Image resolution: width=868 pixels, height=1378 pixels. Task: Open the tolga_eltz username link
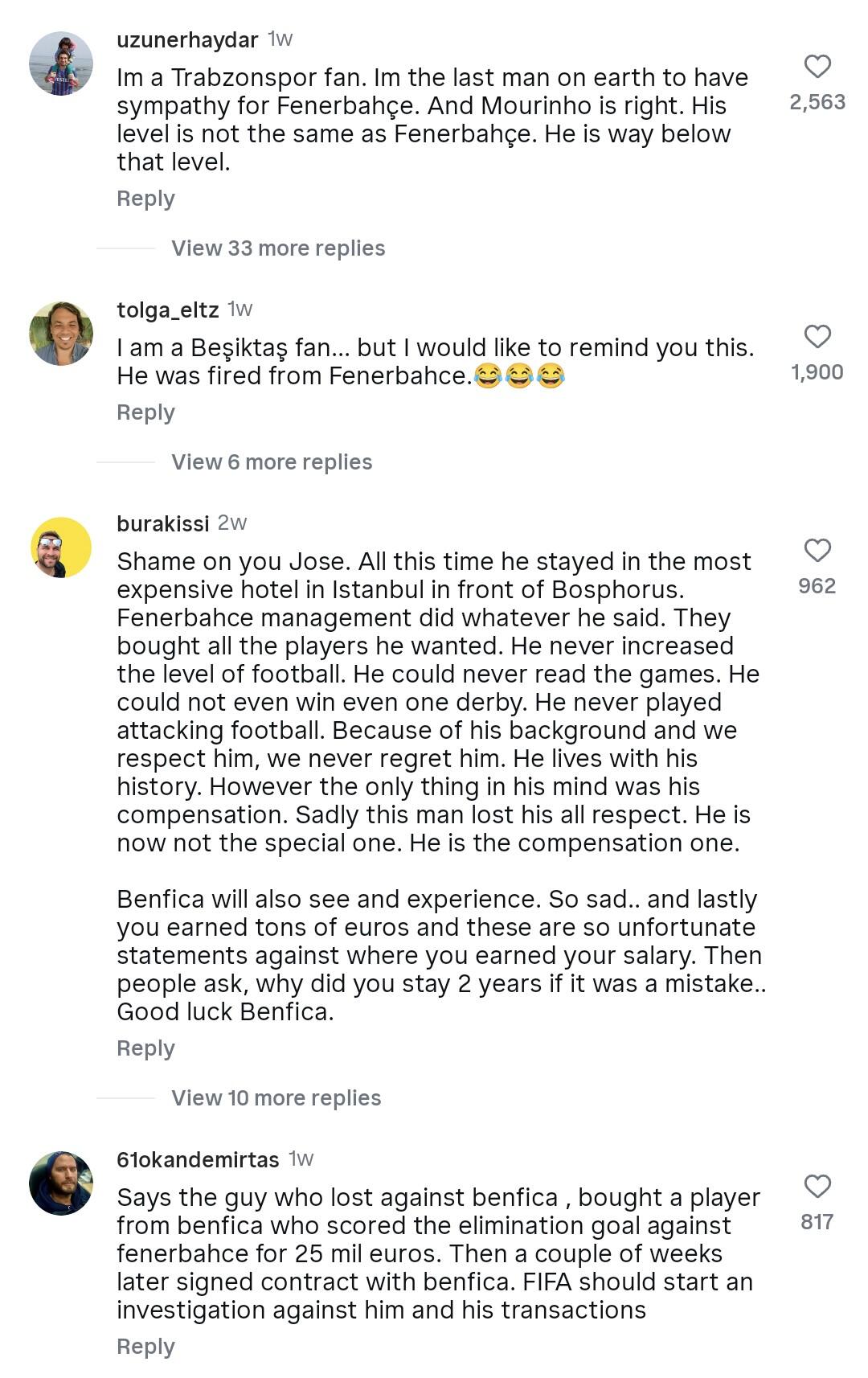167,310
